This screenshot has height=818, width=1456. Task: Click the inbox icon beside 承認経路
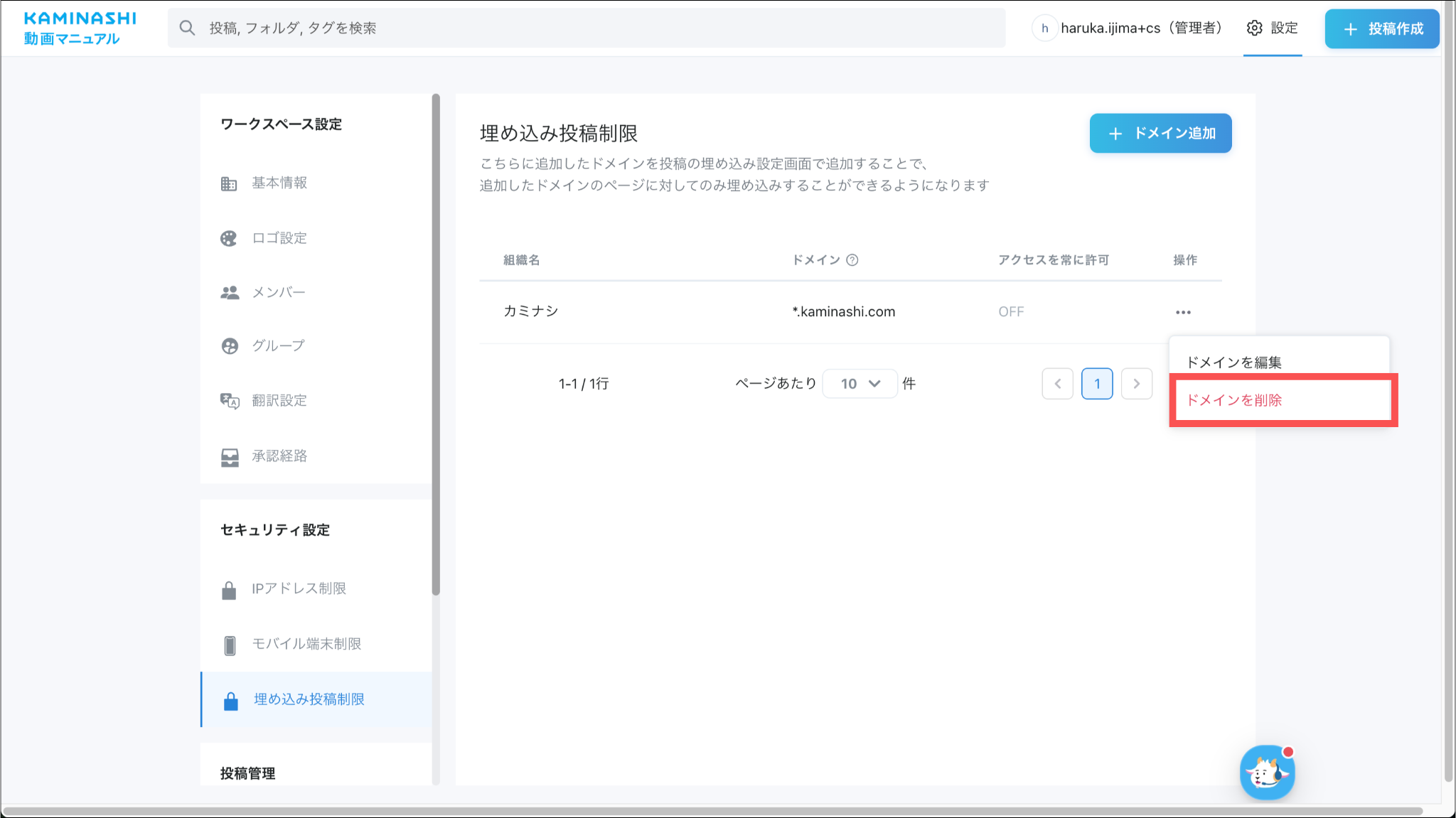229,456
